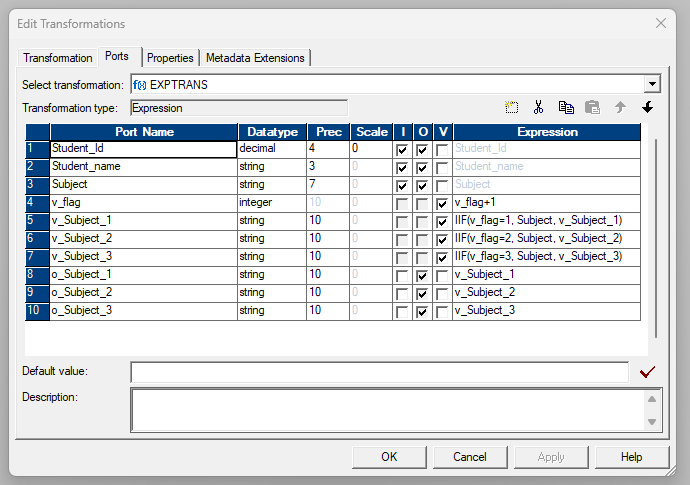690x485 pixels.
Task: Toggle Output checkbox for o_Subject_1 port
Action: click(x=422, y=275)
